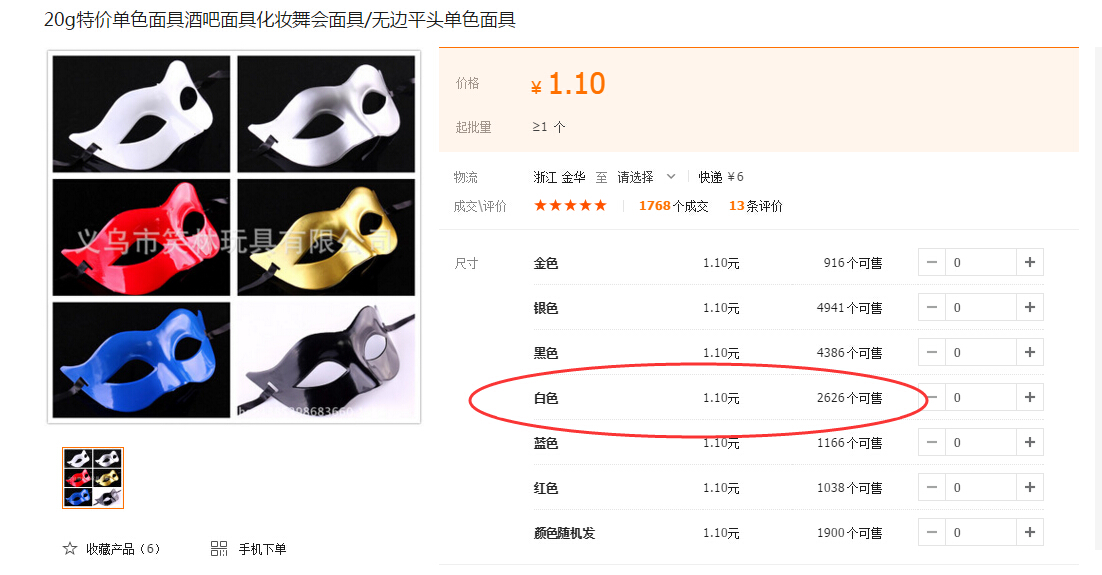Click the dropdown chevron beside 请选择
The image size is (1102, 575).
point(670,176)
